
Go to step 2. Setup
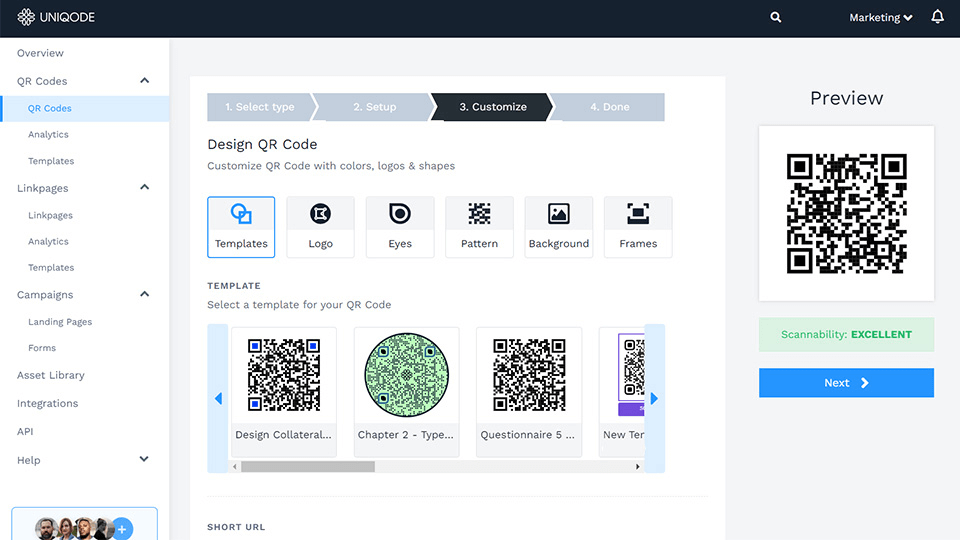coord(374,107)
